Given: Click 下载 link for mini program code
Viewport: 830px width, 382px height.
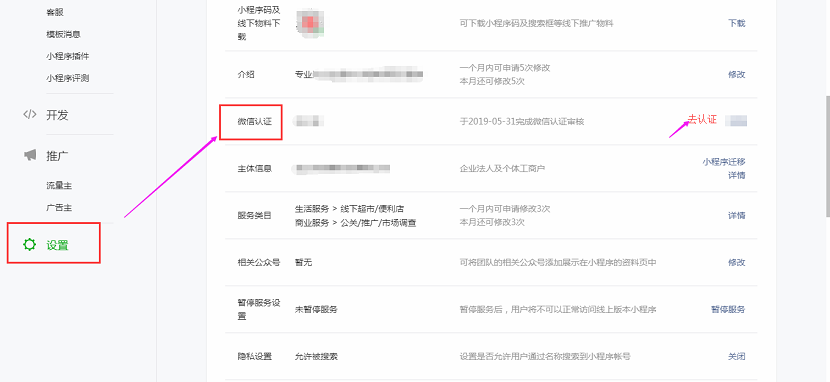Looking at the screenshot, I should [736, 23].
